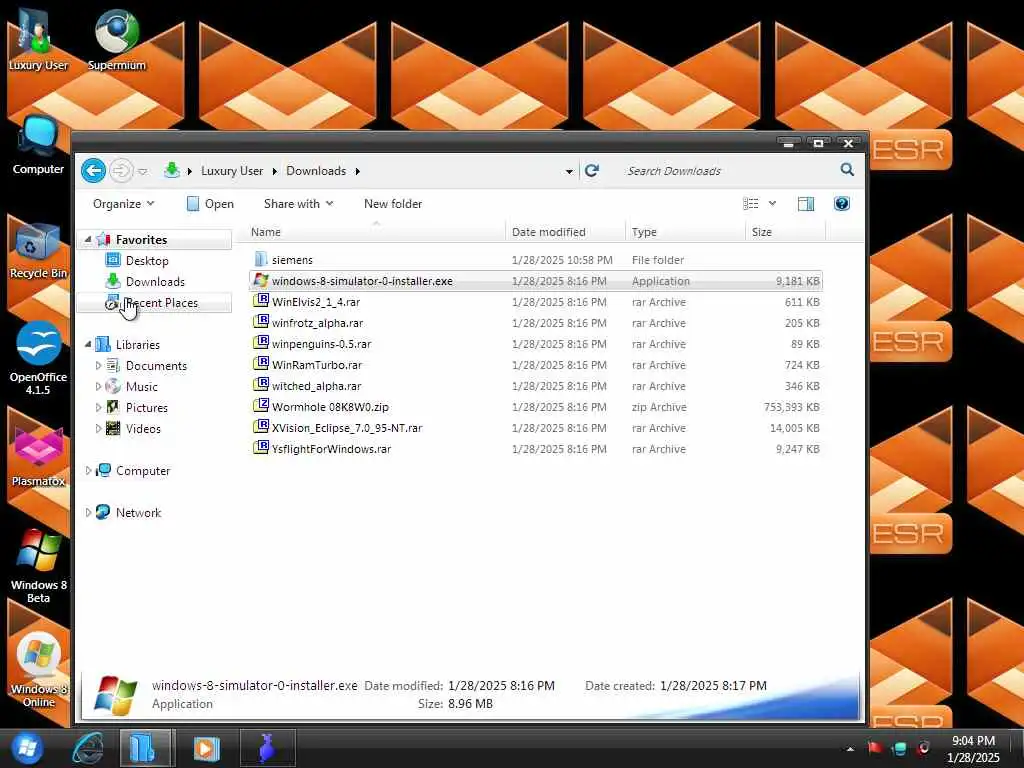Screen dimensions: 1024x768
Task: Select winfrotz_alpha.rar file
Action: [x=536, y=323]
